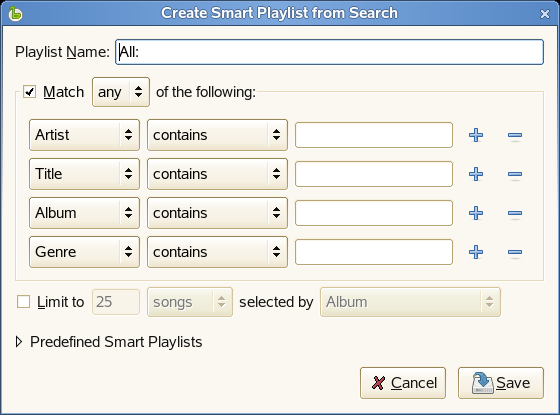Add a rule after the Genre row
Viewport: 560px width, 415px height.
(476, 252)
